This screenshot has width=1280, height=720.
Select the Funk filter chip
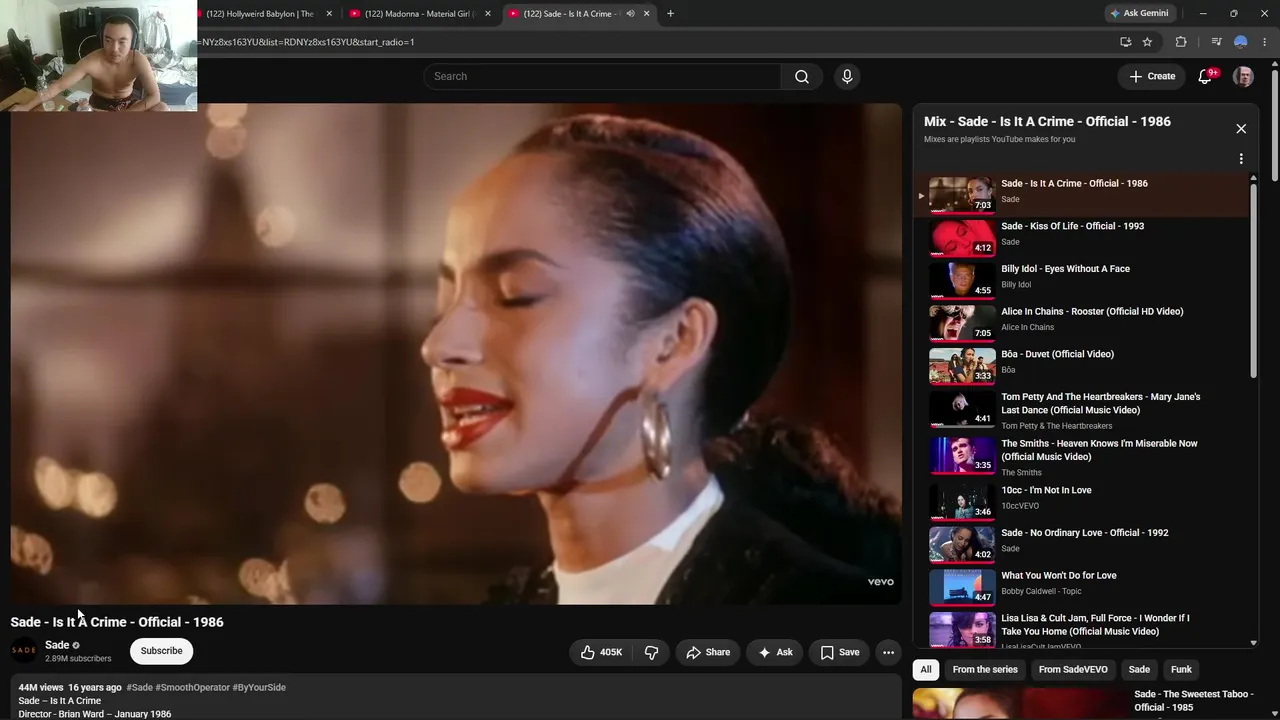[1181, 670]
